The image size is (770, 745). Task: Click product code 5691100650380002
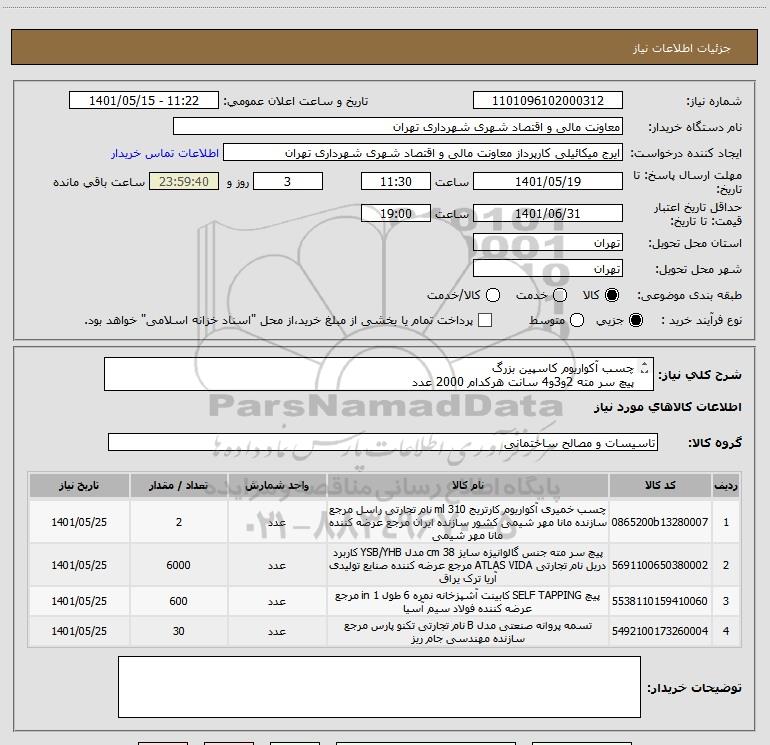tap(660, 565)
